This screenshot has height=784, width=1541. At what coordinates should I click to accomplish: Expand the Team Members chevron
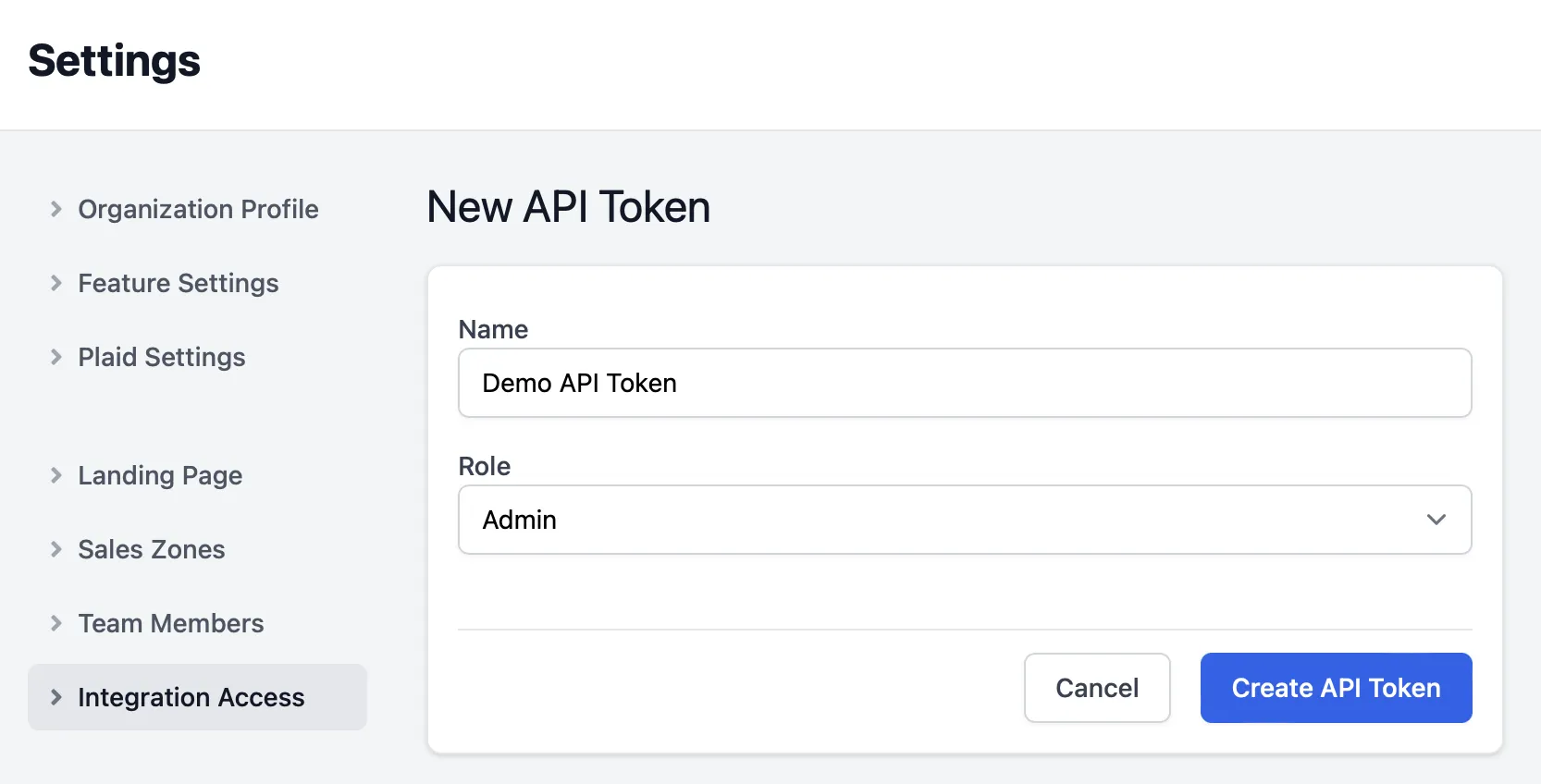tap(56, 623)
